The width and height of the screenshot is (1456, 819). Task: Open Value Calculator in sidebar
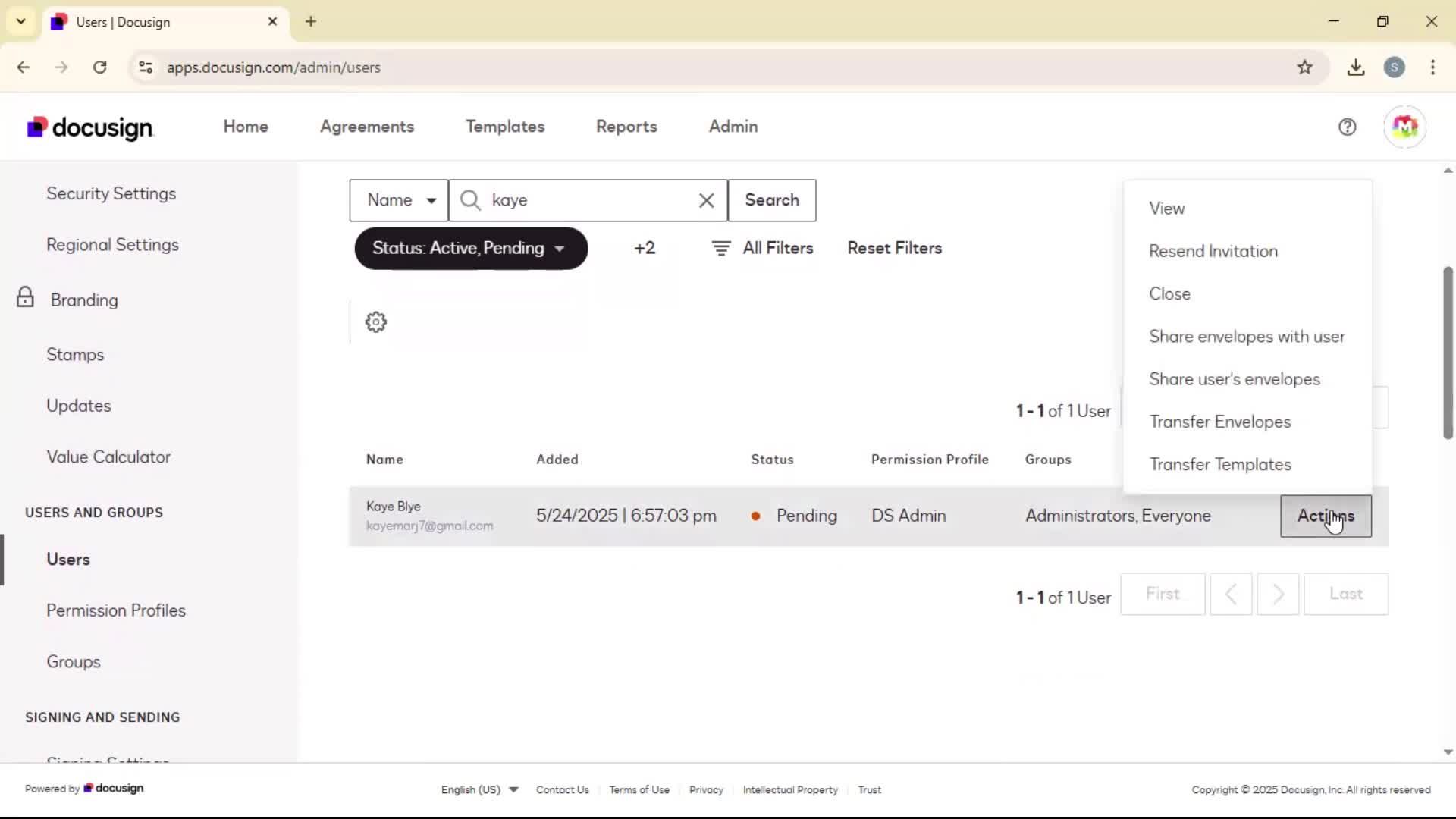[x=108, y=457]
